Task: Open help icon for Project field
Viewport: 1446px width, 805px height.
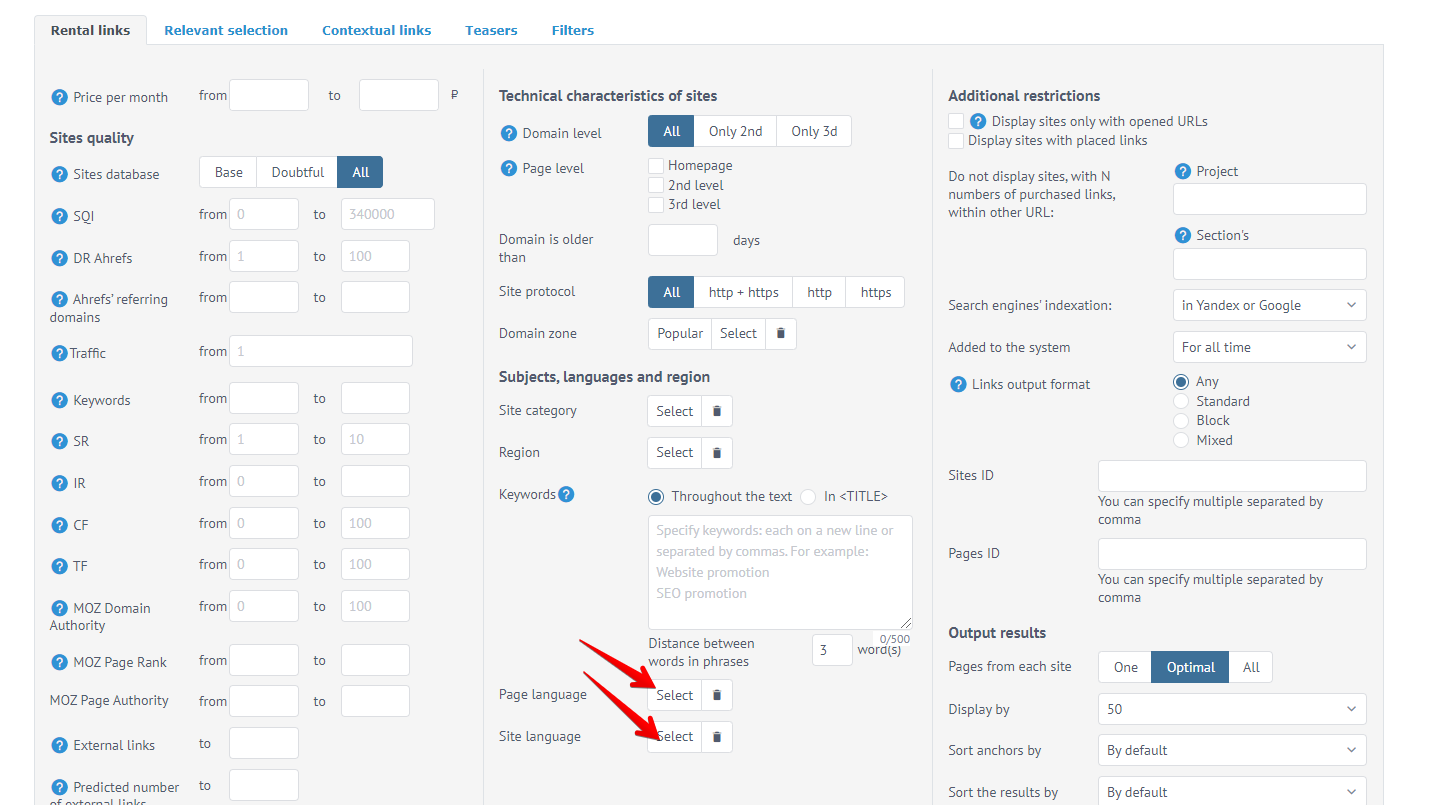Action: click(1183, 171)
